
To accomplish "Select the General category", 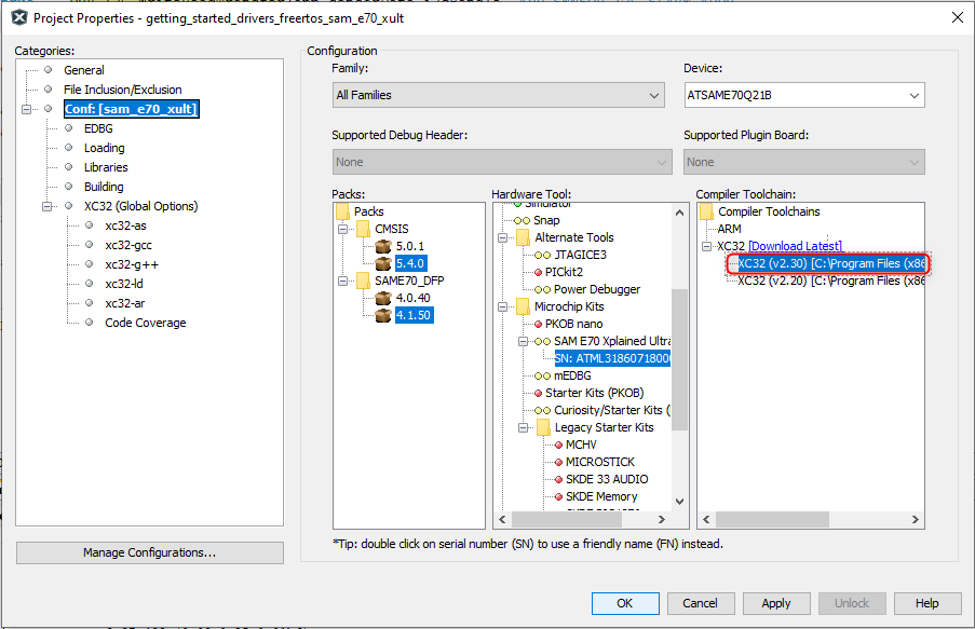I will click(84, 71).
